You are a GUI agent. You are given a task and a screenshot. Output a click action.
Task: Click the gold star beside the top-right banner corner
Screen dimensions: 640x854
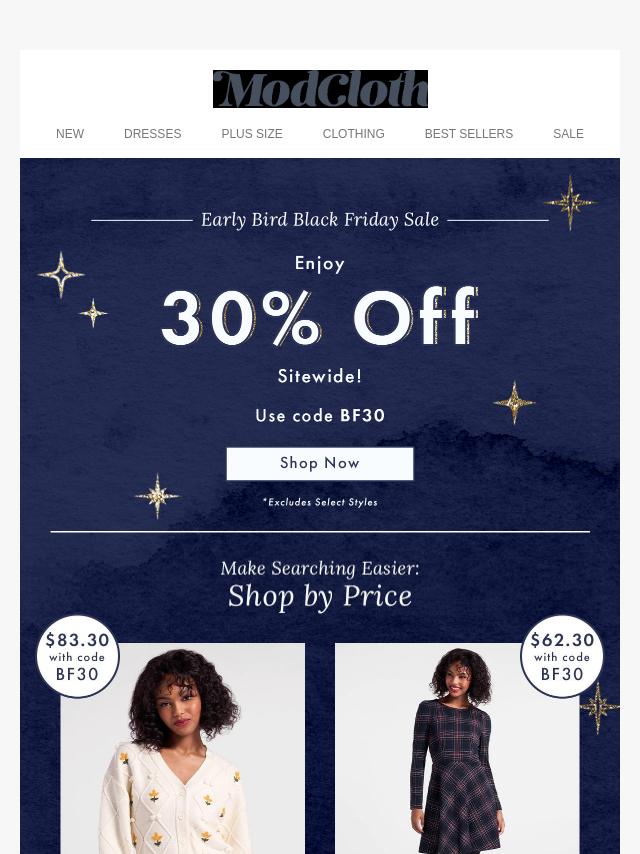[570, 203]
